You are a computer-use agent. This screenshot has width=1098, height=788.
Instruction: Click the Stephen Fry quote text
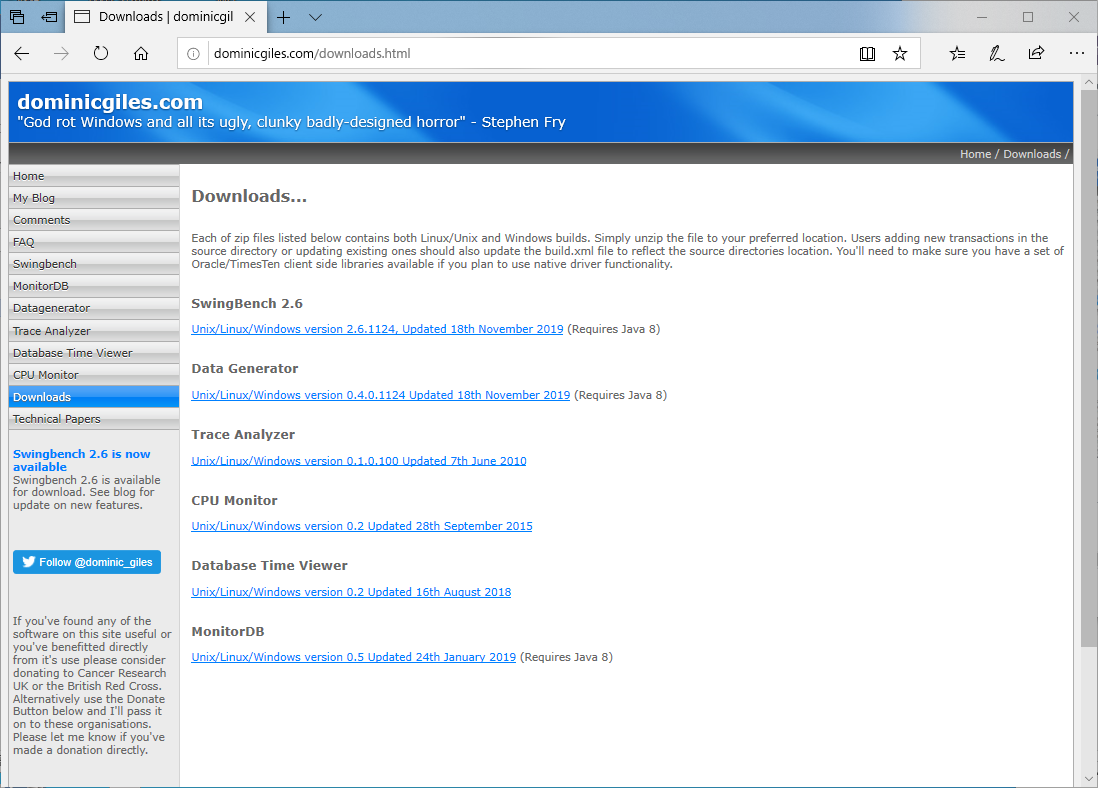[291, 122]
